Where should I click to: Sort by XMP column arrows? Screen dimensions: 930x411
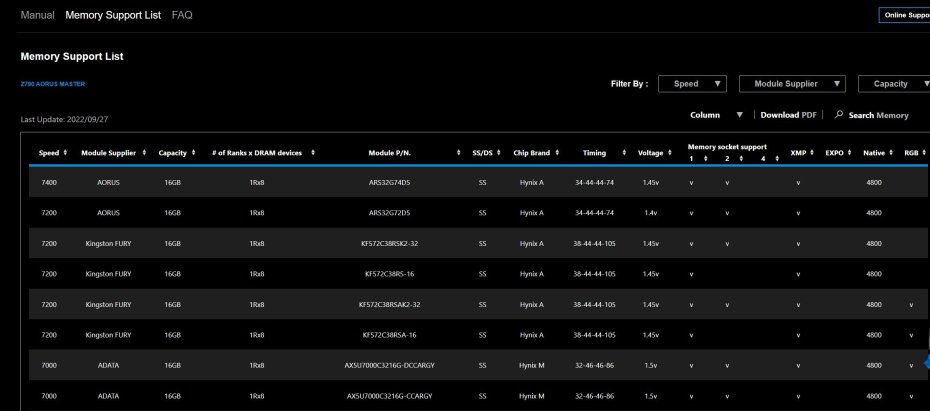pos(811,153)
